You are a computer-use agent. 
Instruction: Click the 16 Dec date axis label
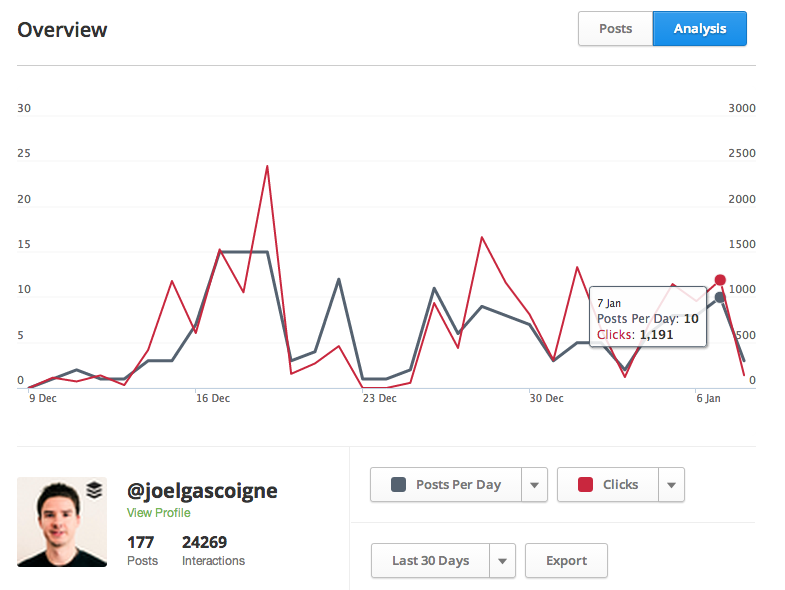click(x=213, y=398)
